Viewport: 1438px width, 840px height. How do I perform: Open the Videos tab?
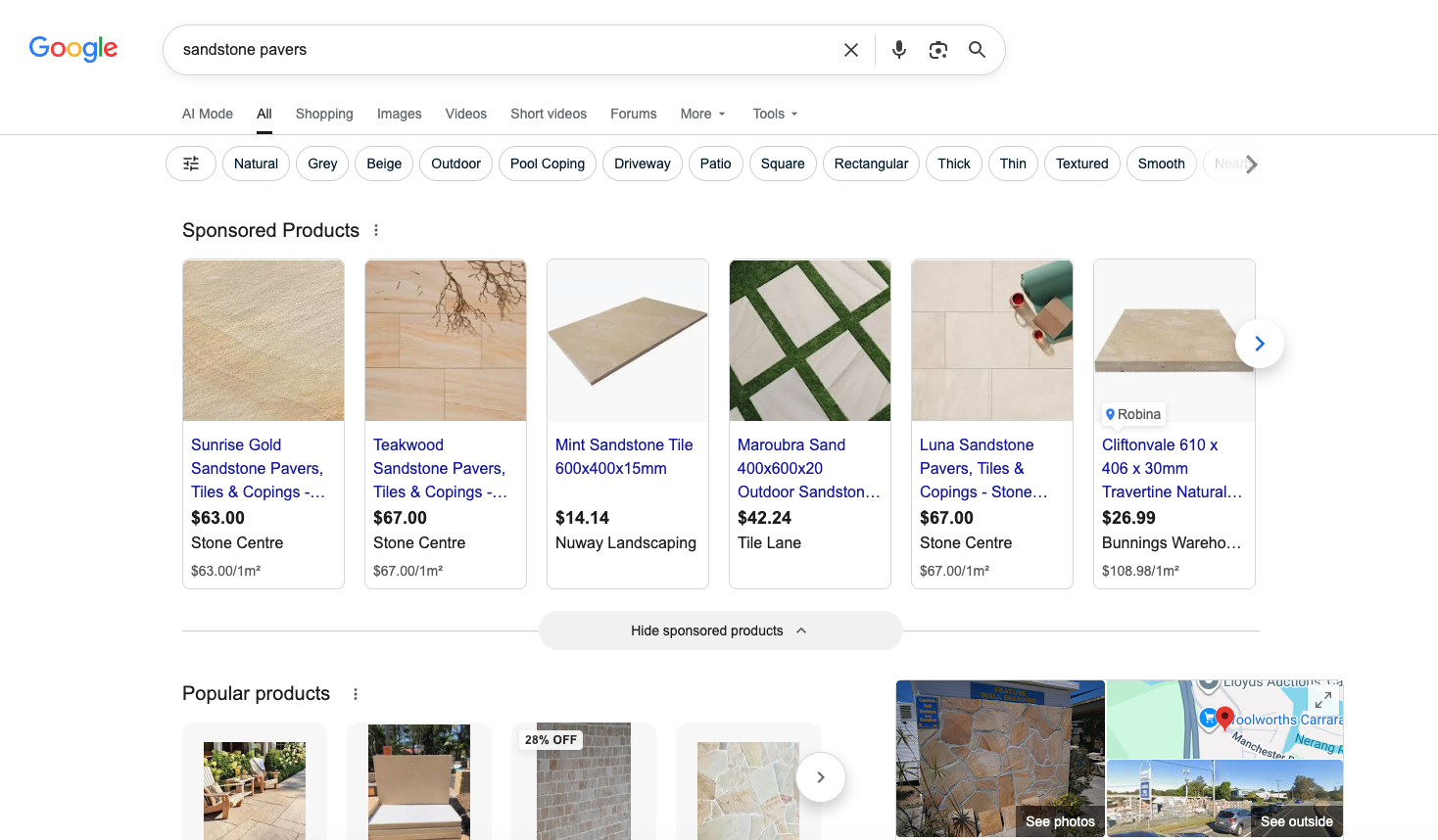[466, 114]
